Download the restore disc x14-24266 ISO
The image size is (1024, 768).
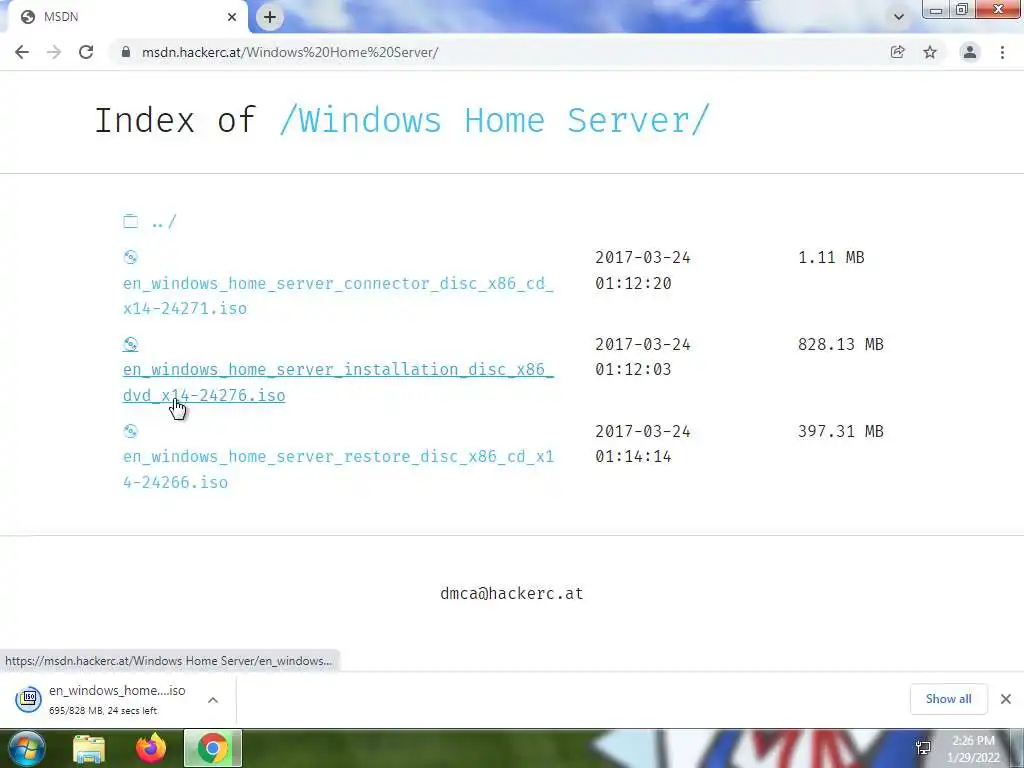338,469
